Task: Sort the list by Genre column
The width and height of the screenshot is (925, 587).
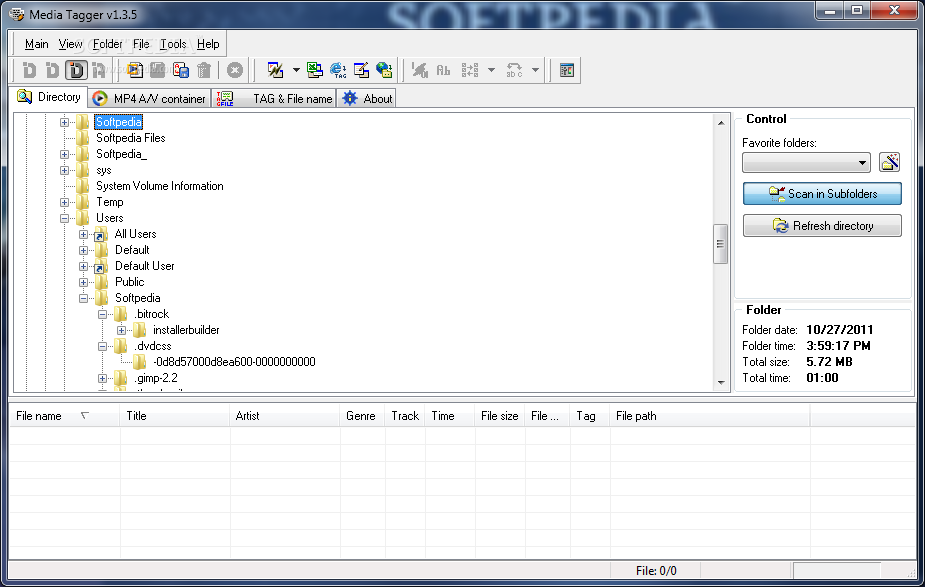Action: 362,416
